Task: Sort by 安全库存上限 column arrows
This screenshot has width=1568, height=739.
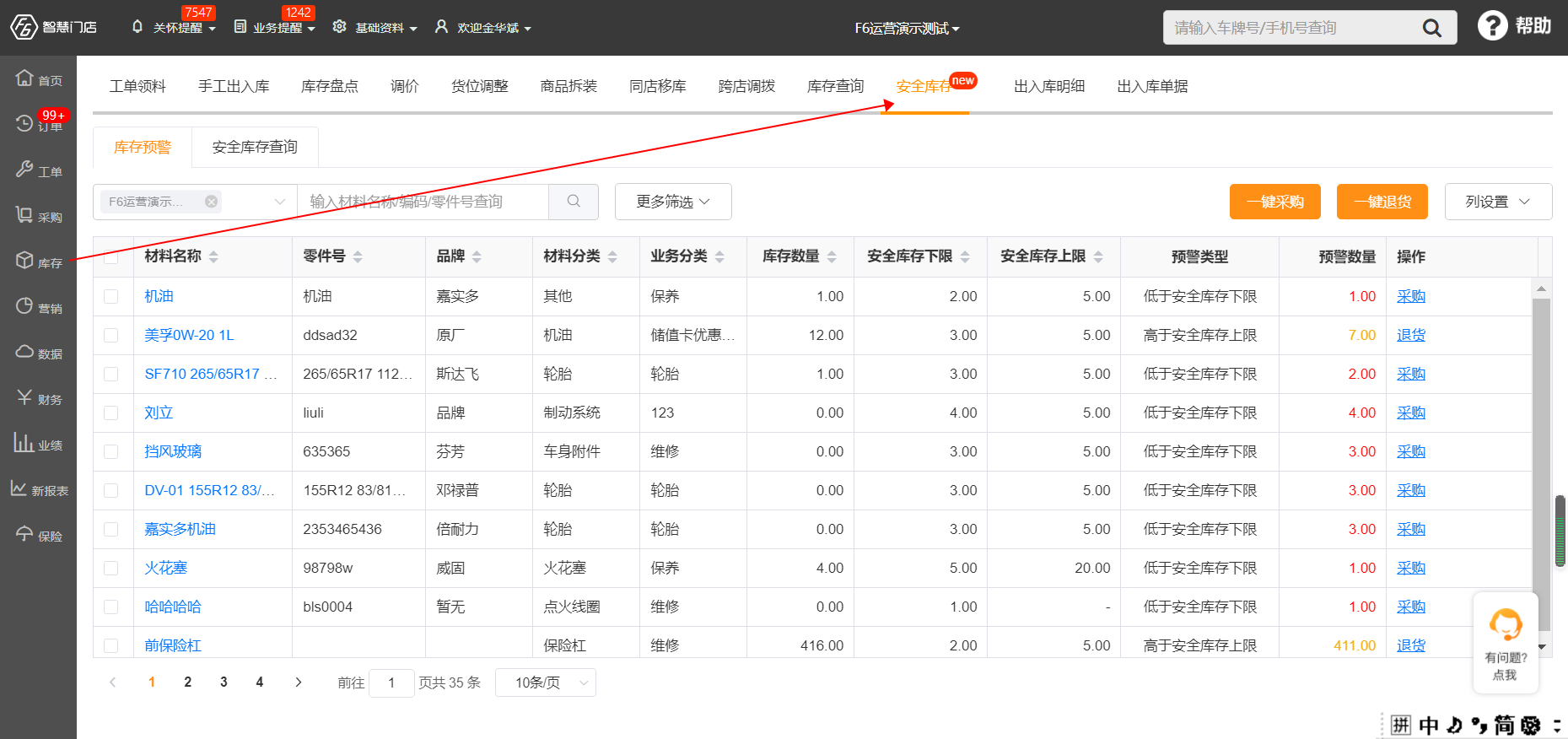Action: pyautogui.click(x=1098, y=256)
